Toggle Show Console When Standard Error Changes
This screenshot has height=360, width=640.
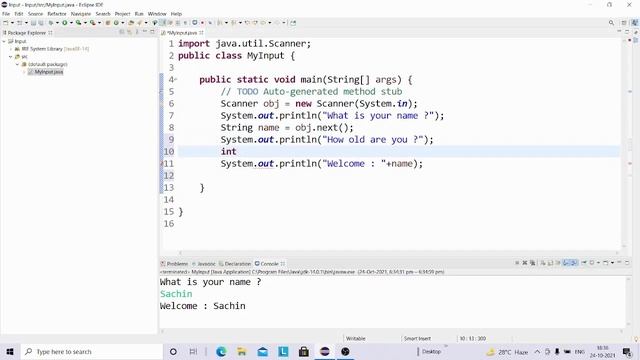(x=573, y=263)
